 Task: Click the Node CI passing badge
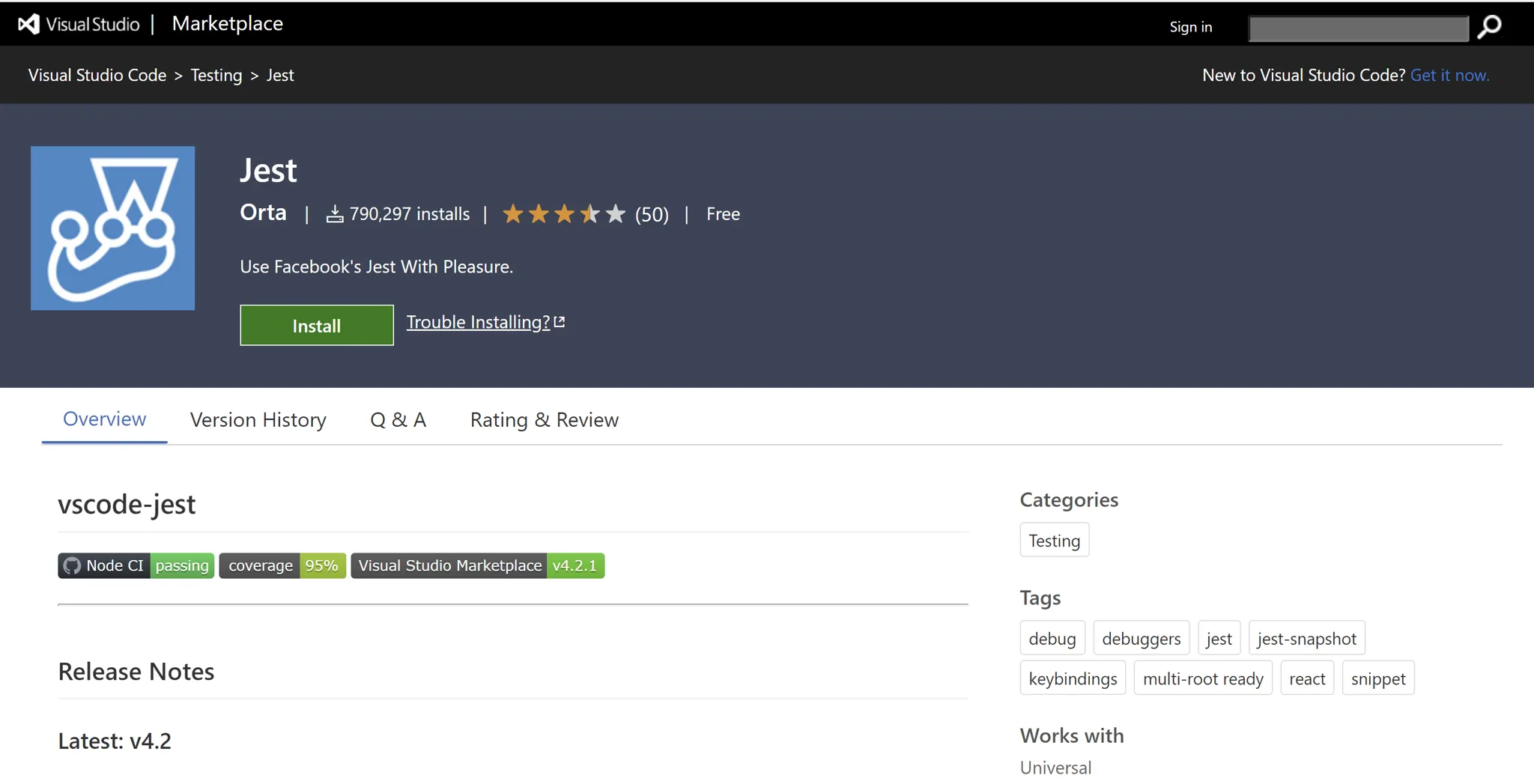point(136,565)
